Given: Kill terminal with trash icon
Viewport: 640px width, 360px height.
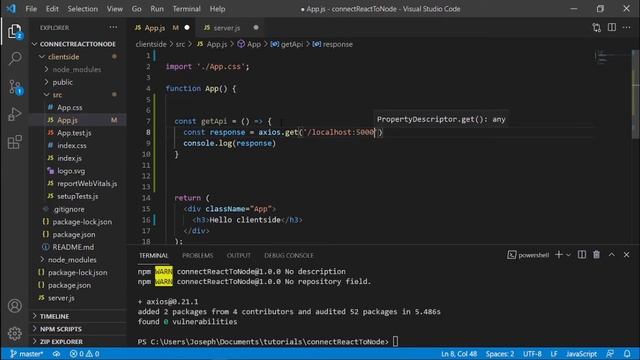Looking at the screenshot, I should click(596, 255).
